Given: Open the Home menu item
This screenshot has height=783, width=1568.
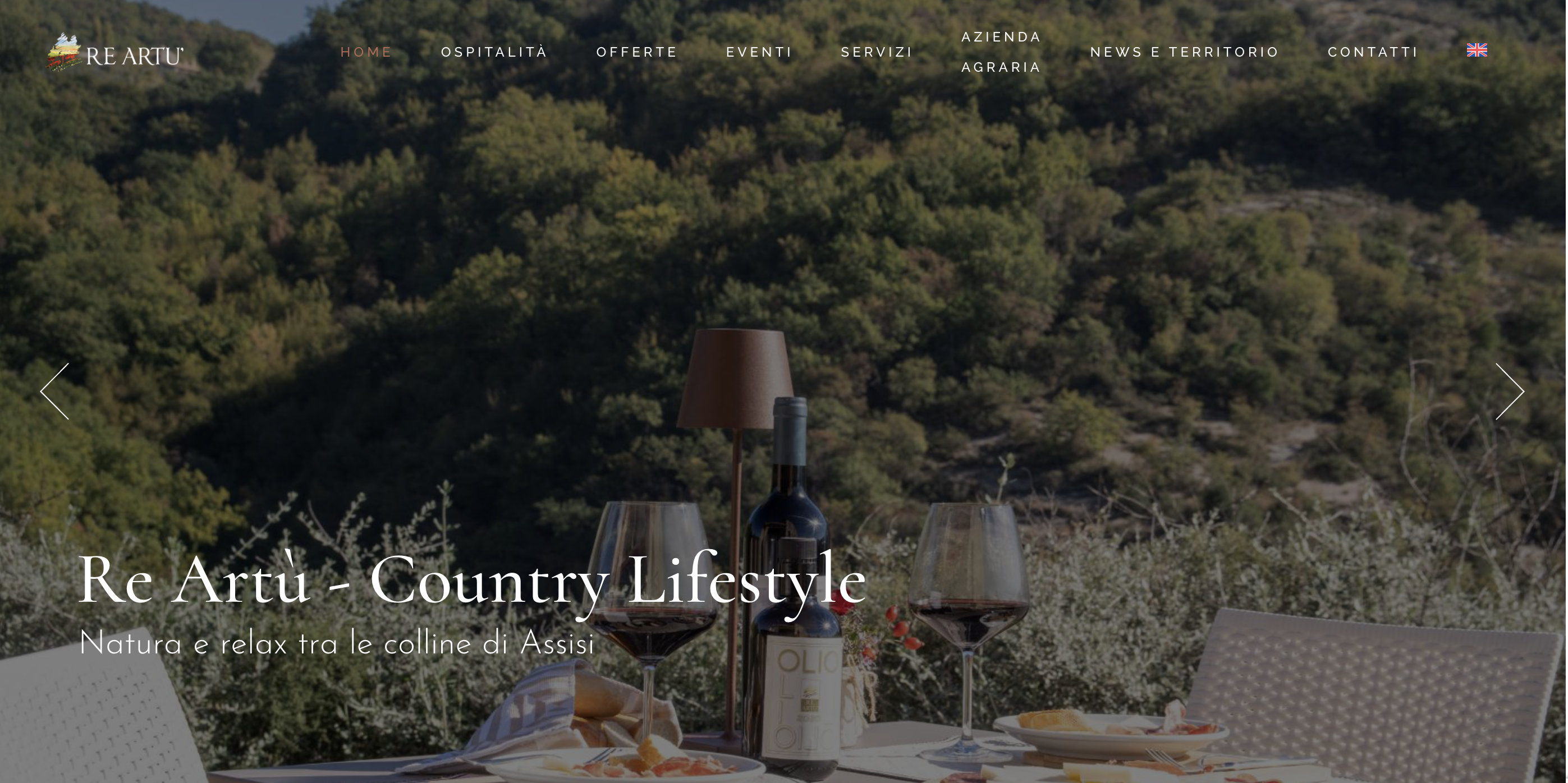Looking at the screenshot, I should point(366,52).
